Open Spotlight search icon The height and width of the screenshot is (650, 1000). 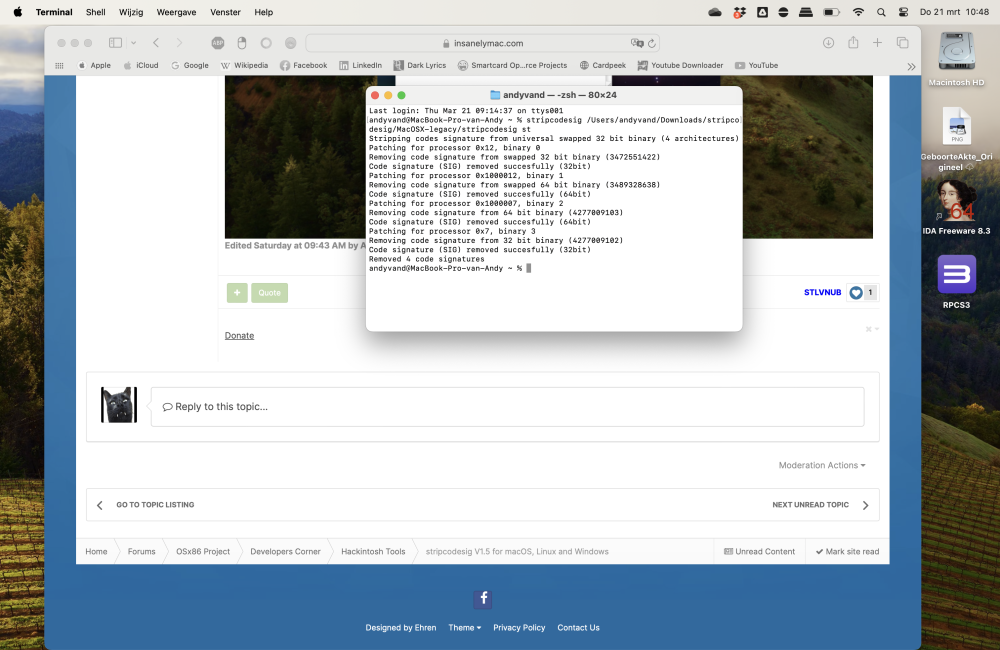coord(881,12)
